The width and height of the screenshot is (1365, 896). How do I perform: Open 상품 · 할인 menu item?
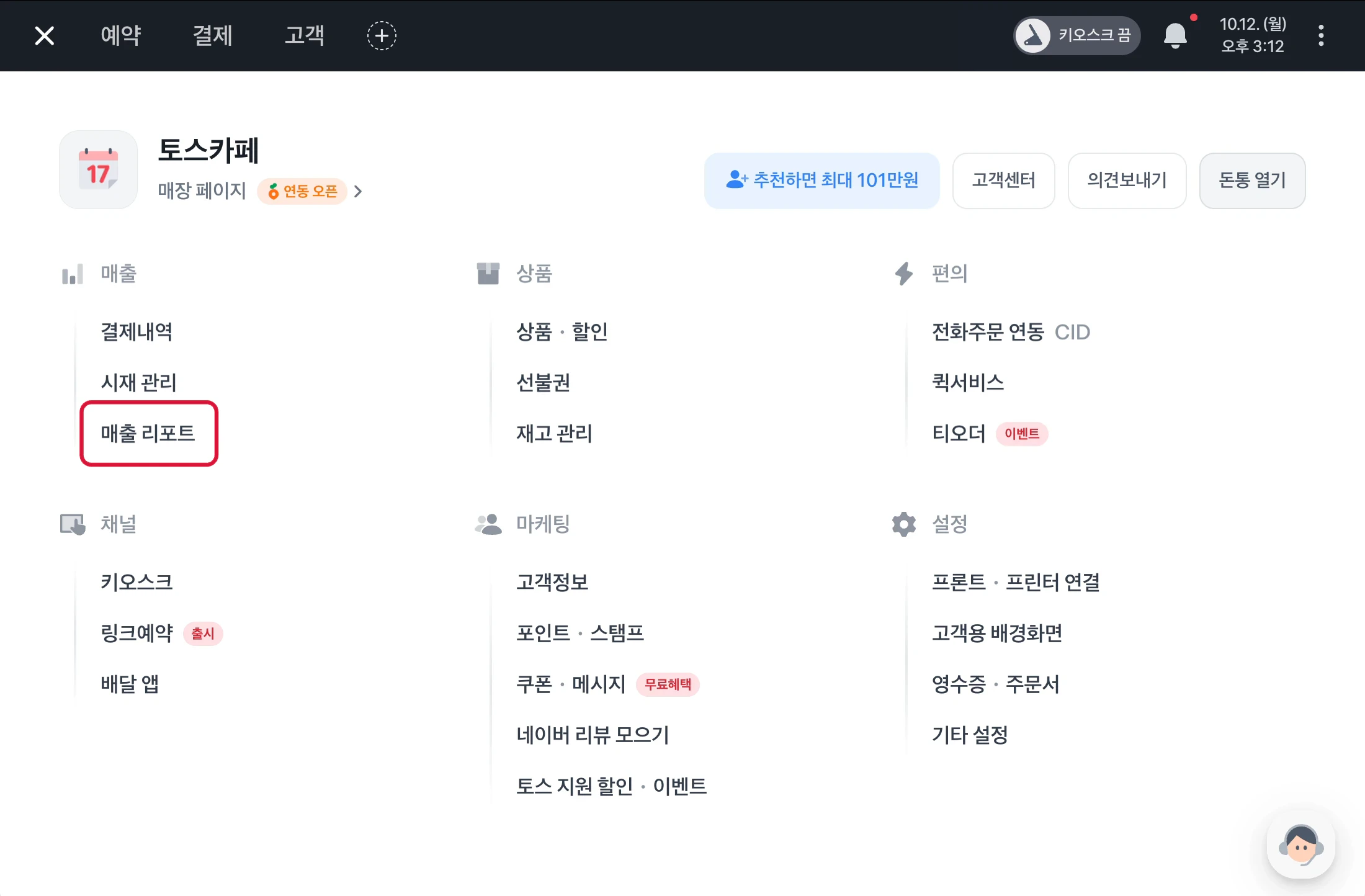click(x=562, y=332)
